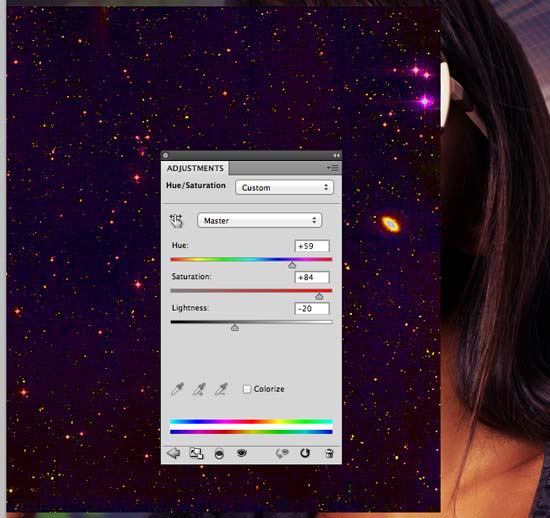The width and height of the screenshot is (550, 518).
Task: Select the eyedropper tool
Action: click(x=177, y=389)
